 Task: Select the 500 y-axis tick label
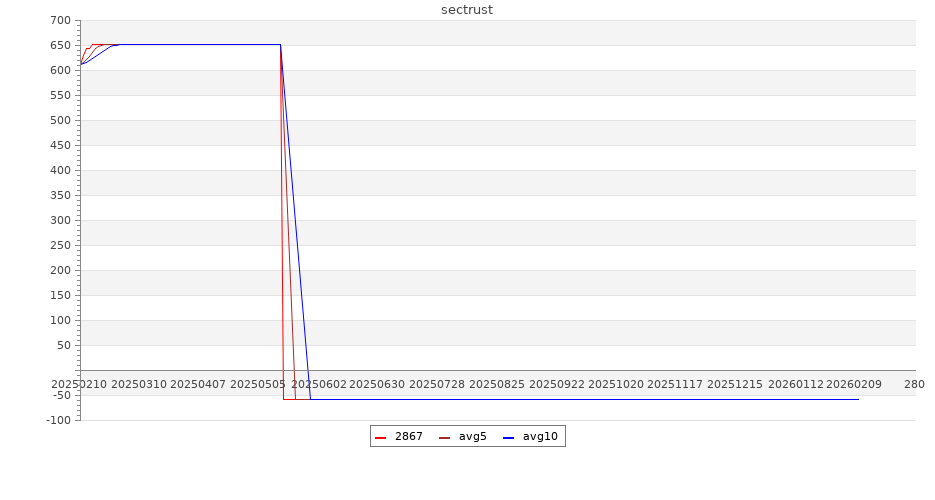60,120
